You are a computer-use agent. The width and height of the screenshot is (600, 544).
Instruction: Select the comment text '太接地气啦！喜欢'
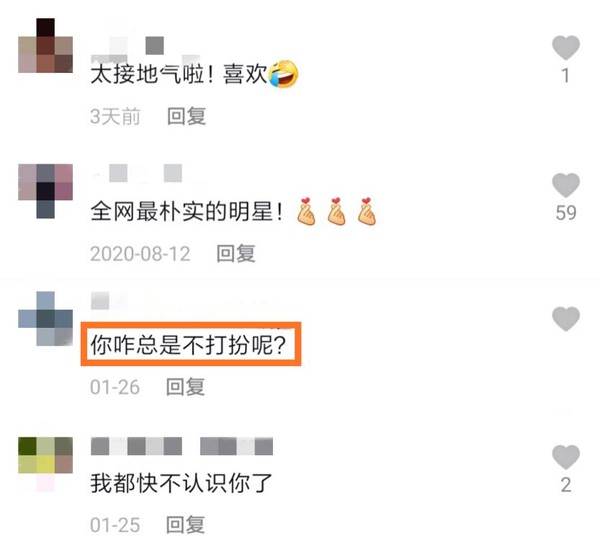179,74
